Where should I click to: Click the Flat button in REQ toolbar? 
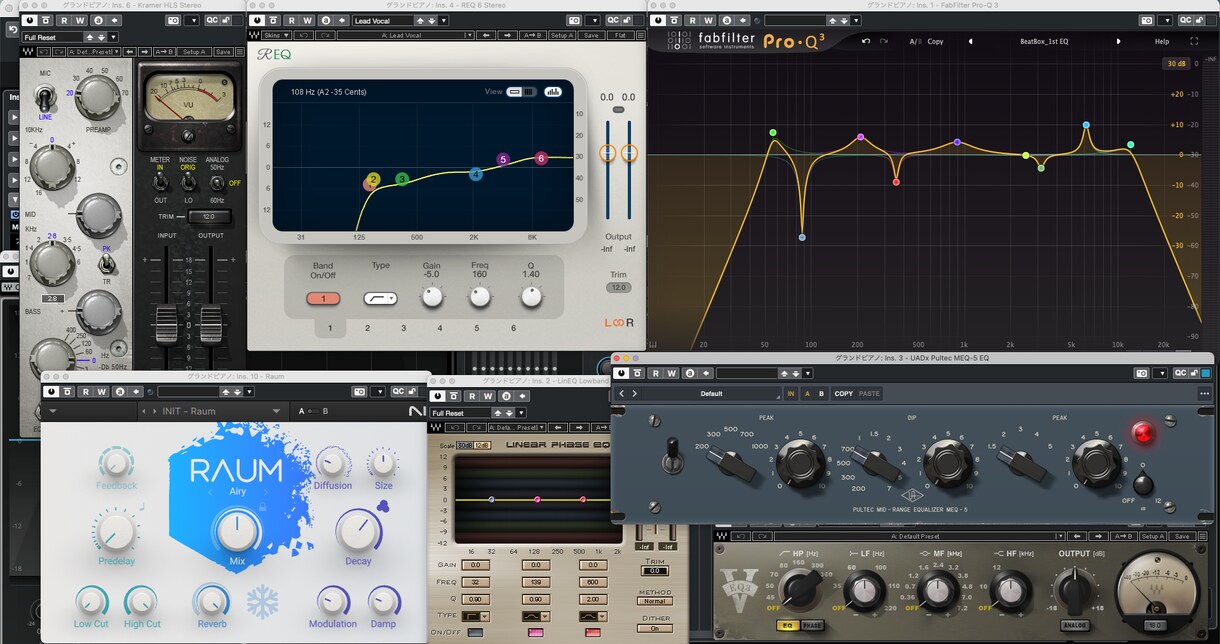620,35
